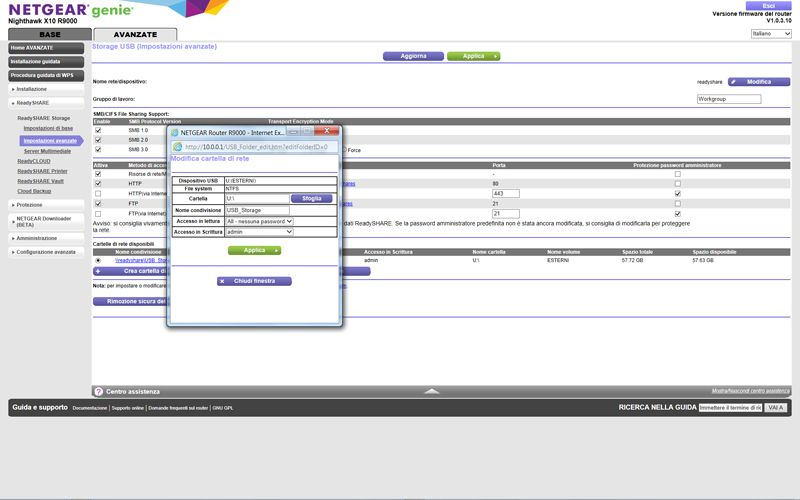The height and width of the screenshot is (500, 800).
Task: Select the USB_Storage share radio button
Action: coord(98,260)
